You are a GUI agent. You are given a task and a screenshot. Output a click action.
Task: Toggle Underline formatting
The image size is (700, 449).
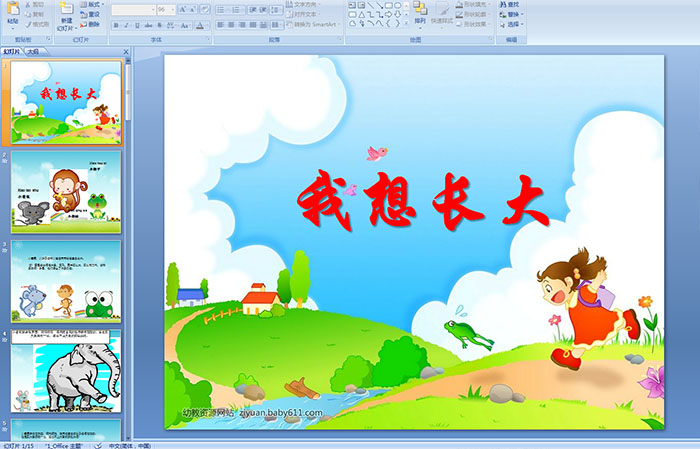coord(137,25)
